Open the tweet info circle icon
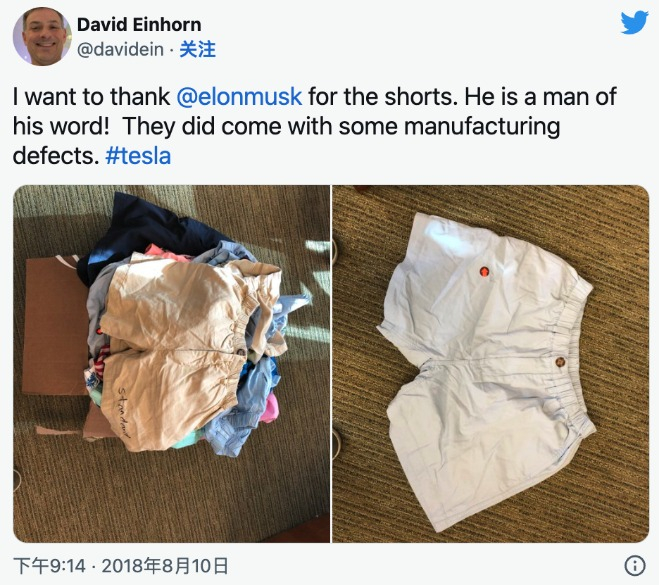659x585 pixels. tap(635, 565)
